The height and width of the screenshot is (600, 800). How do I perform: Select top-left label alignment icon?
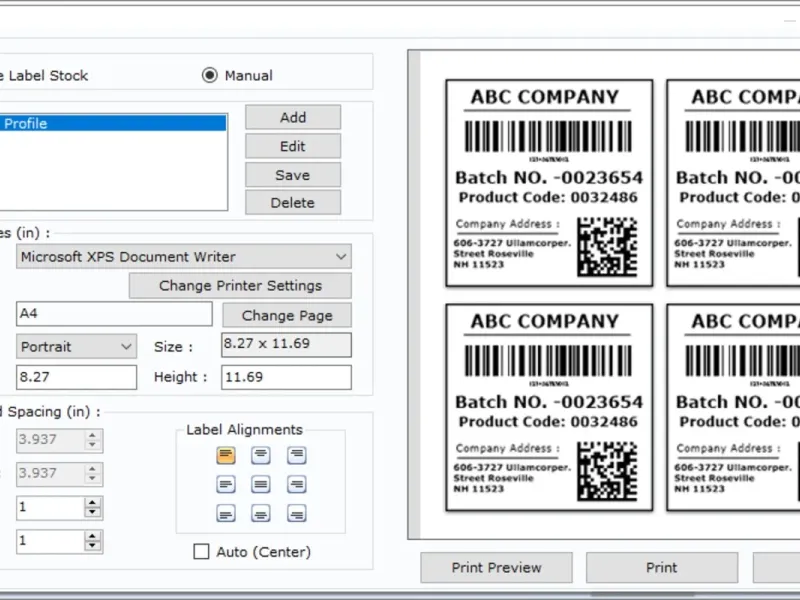pos(226,455)
